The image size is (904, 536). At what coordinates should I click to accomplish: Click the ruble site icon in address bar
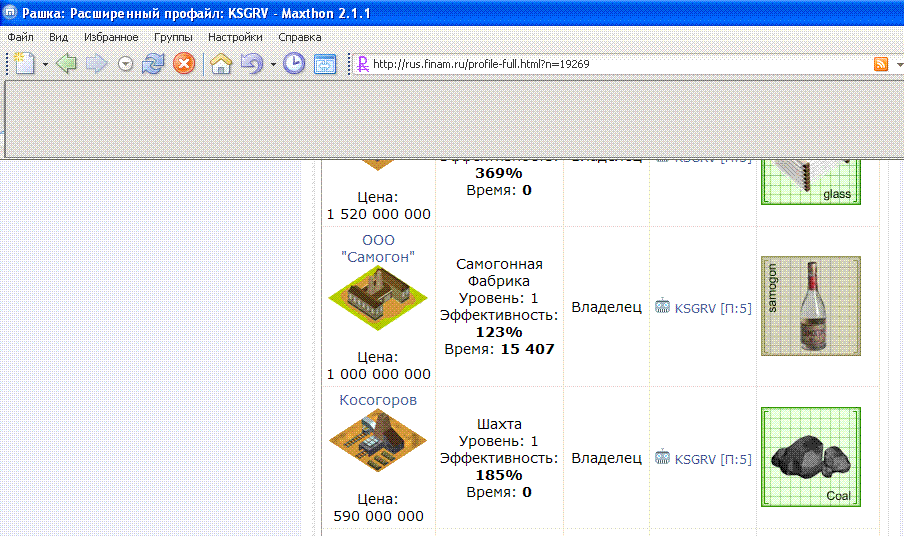coord(363,64)
